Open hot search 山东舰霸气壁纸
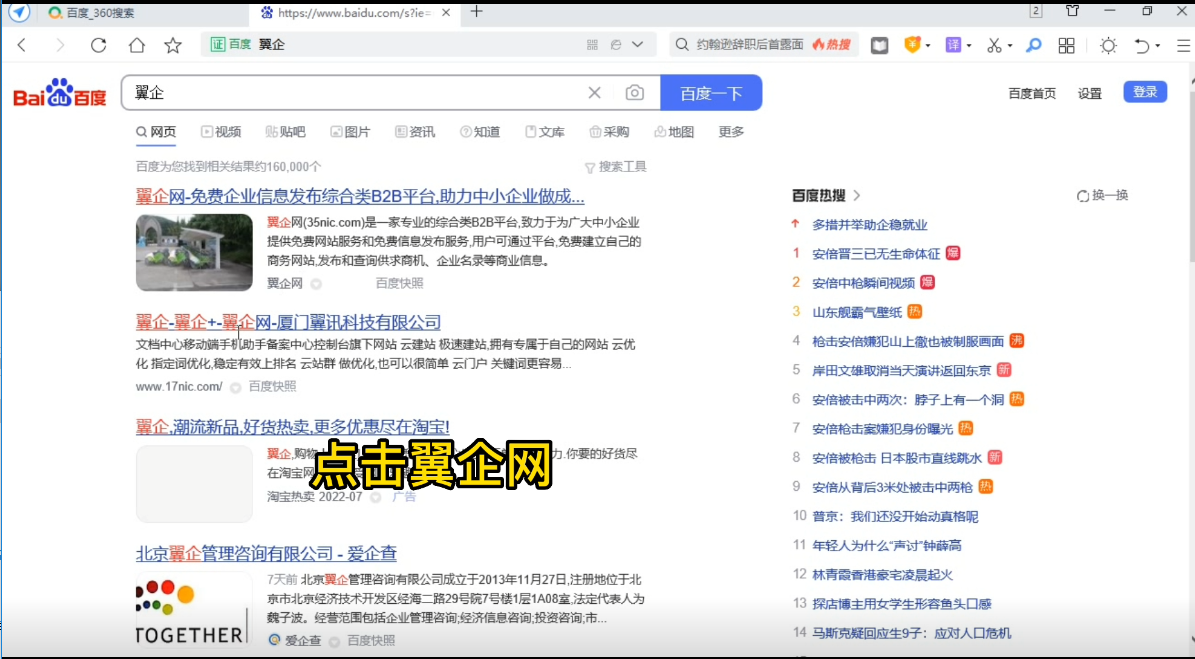 click(x=857, y=312)
